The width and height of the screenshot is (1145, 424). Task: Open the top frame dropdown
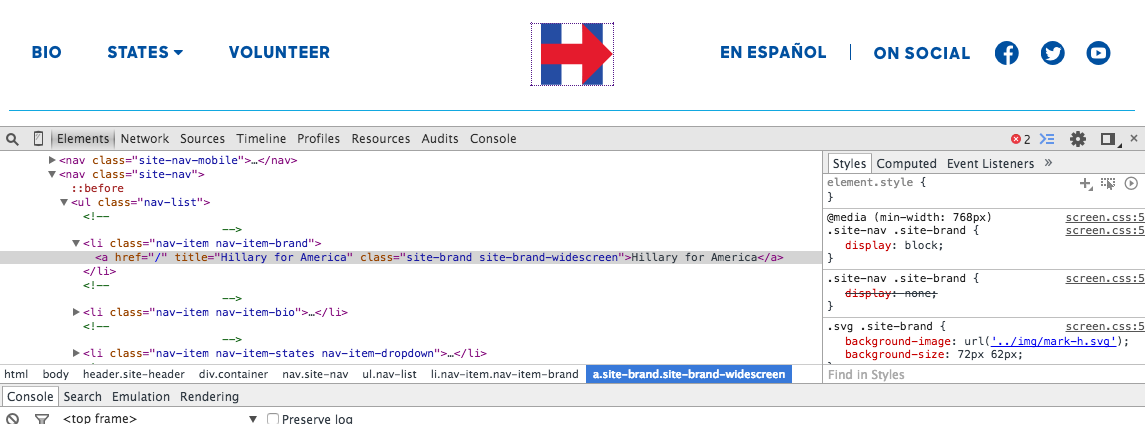pos(159,419)
